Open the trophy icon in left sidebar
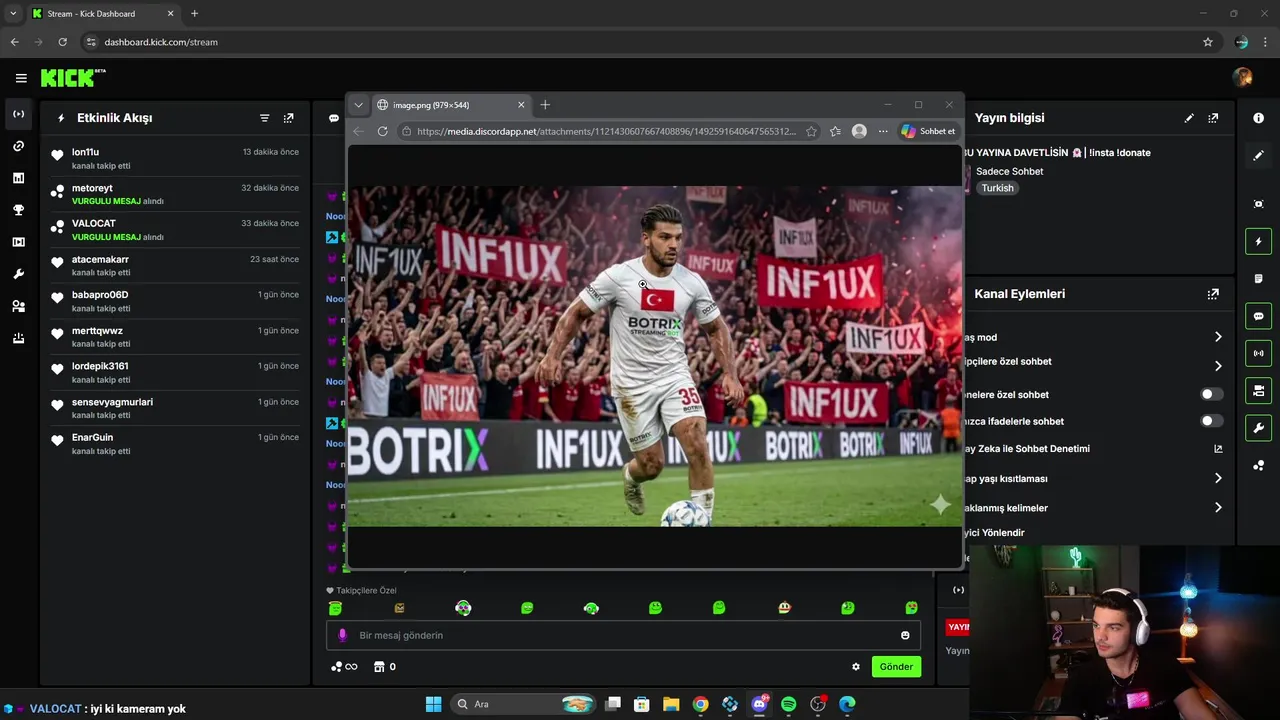Screen dimensions: 1280x720 pos(18,210)
